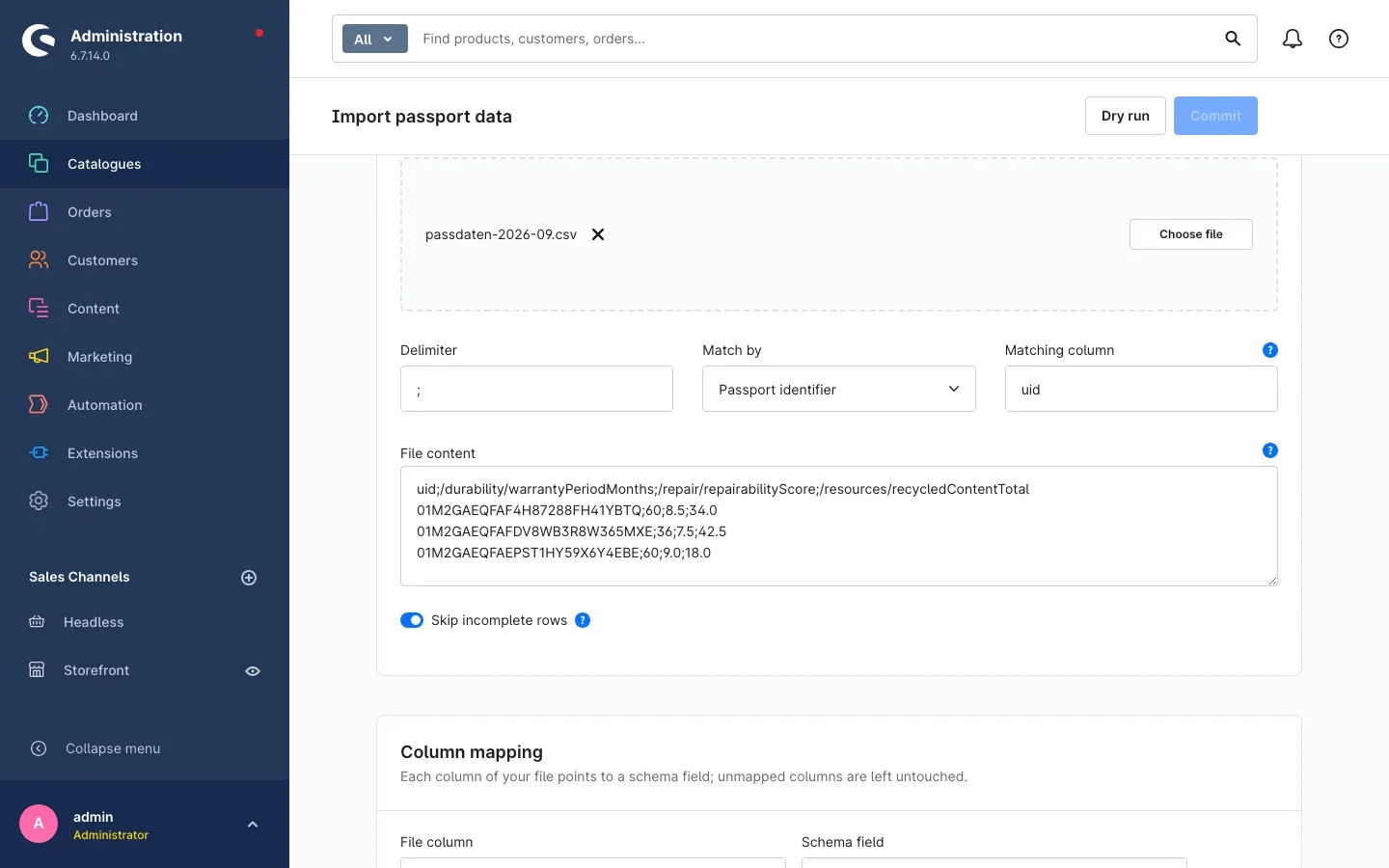Open Orders menu item
Screen dimensions: 1389x868
(x=145, y=212)
